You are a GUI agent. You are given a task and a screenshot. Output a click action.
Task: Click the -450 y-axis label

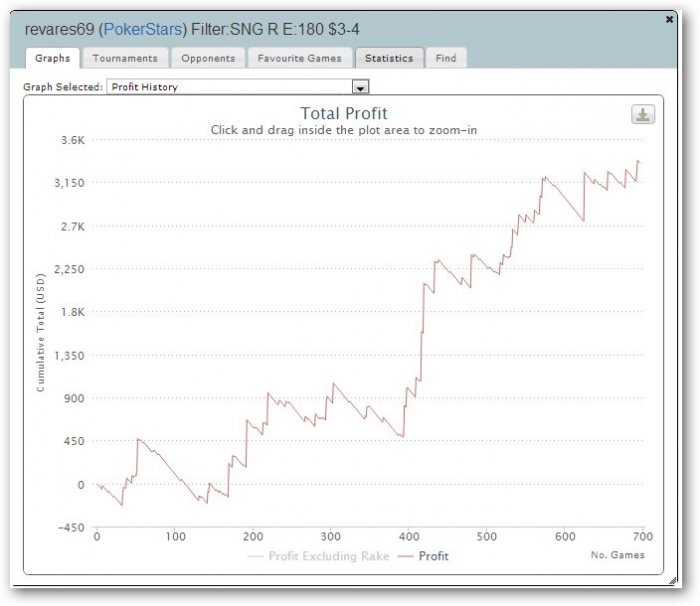[71, 527]
